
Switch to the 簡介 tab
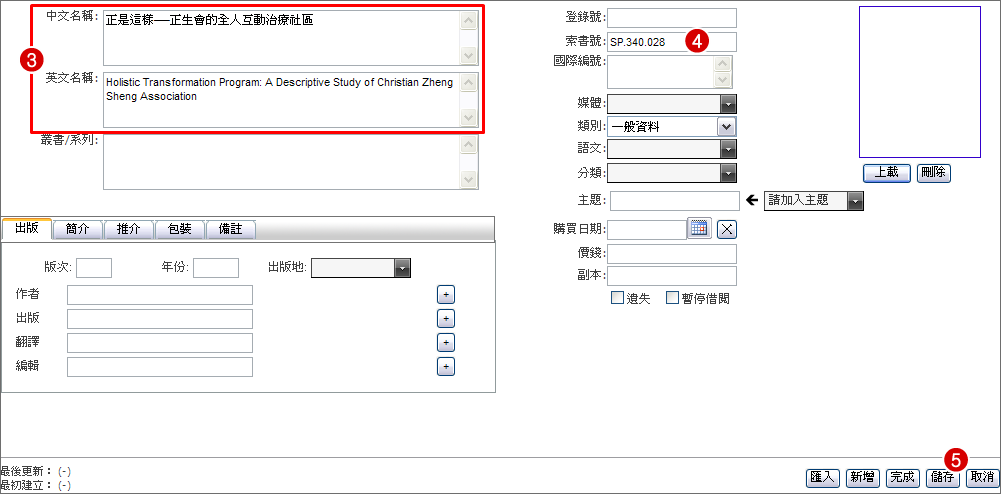click(x=78, y=229)
